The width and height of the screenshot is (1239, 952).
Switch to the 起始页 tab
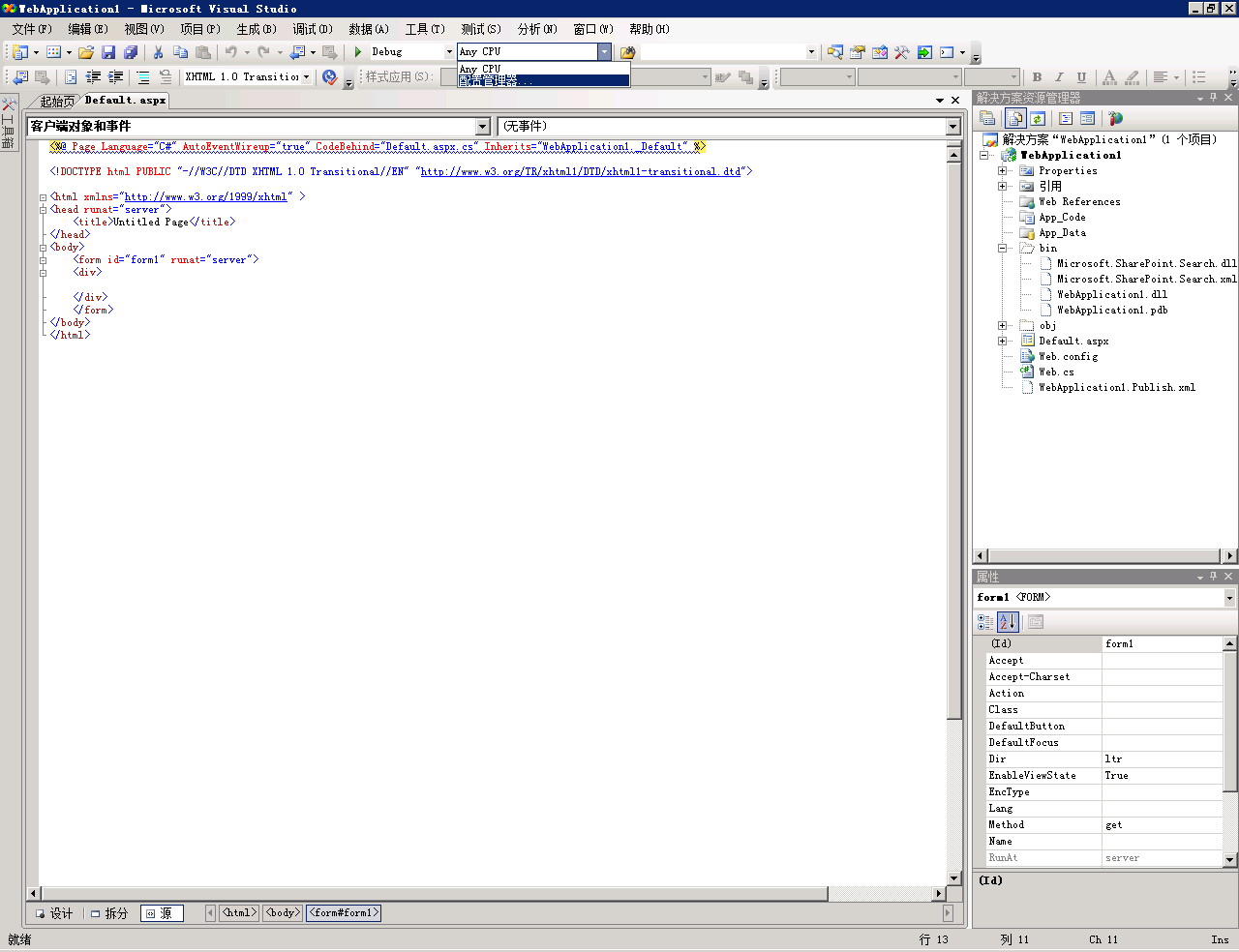click(x=57, y=101)
